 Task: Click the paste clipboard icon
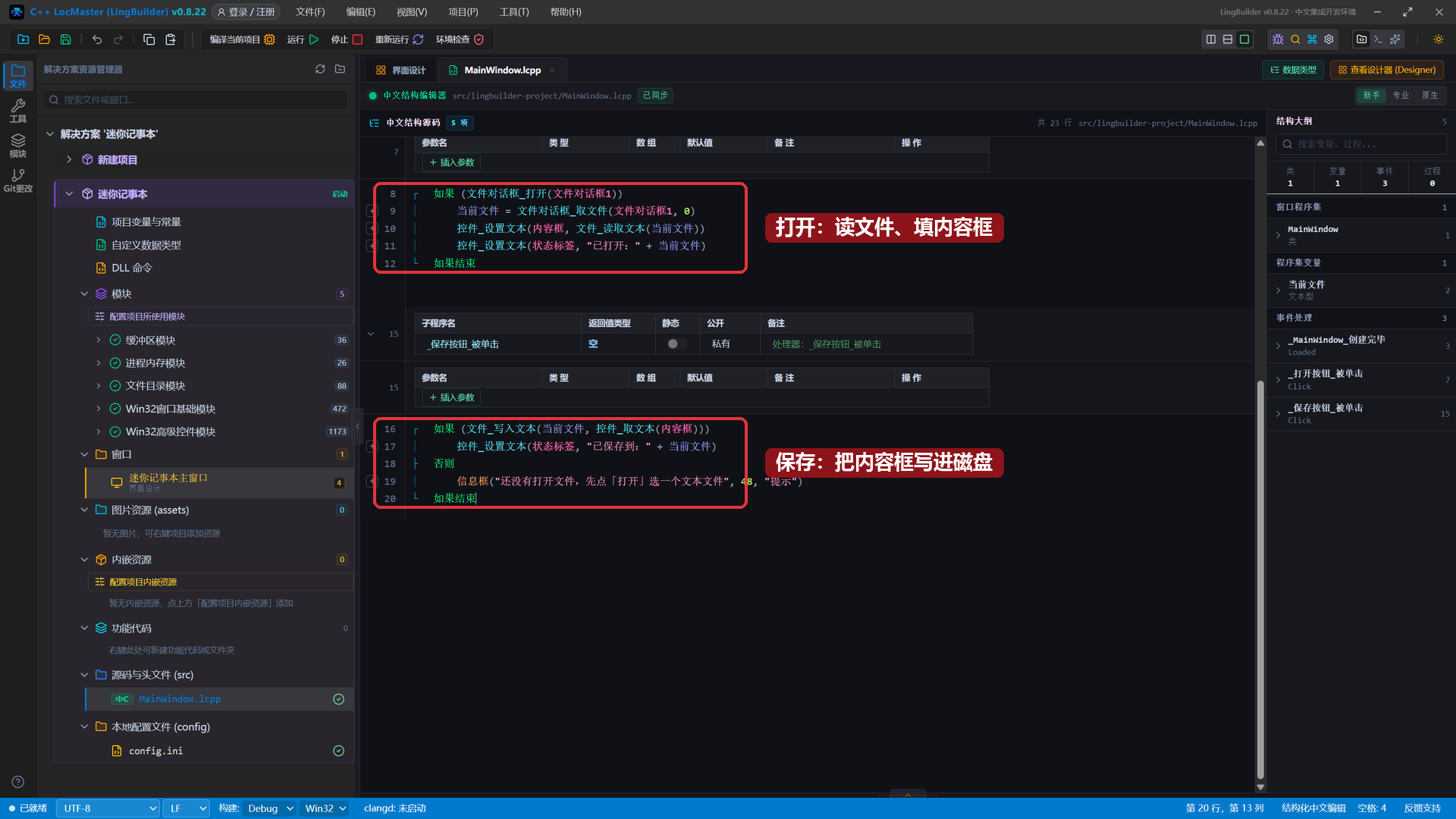pos(171,39)
